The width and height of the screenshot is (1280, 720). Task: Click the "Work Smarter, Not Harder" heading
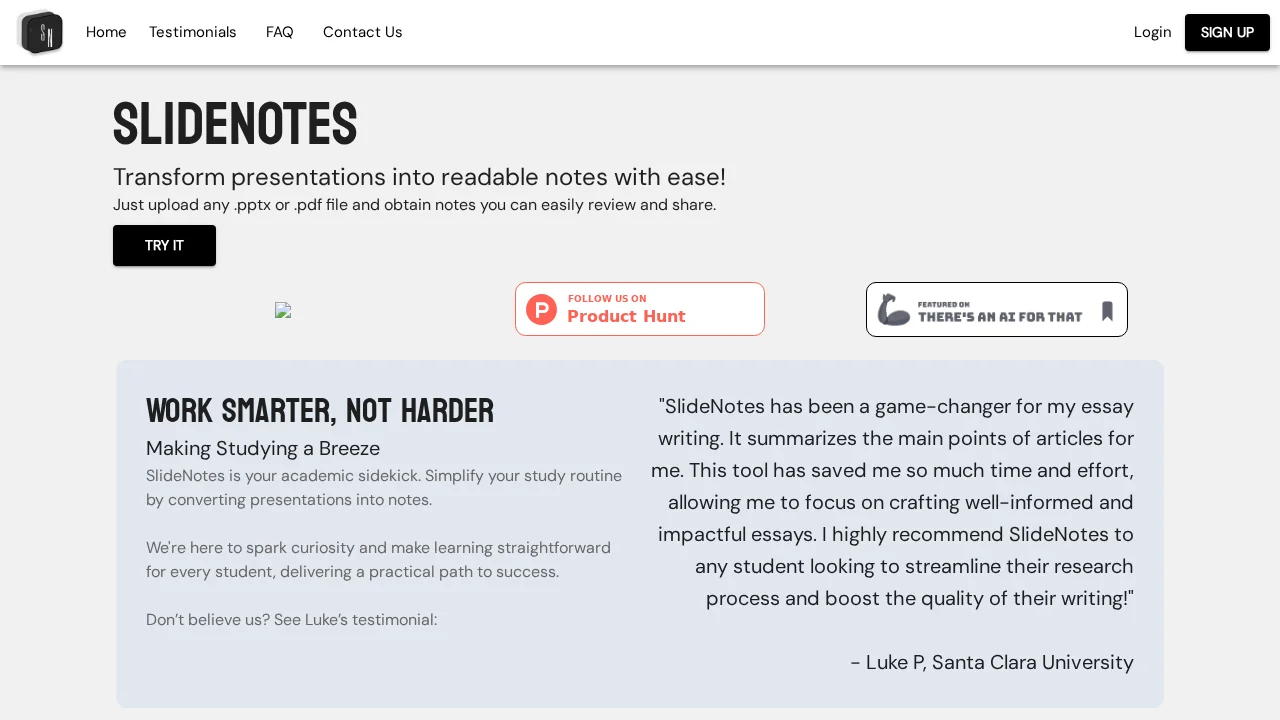pos(320,410)
